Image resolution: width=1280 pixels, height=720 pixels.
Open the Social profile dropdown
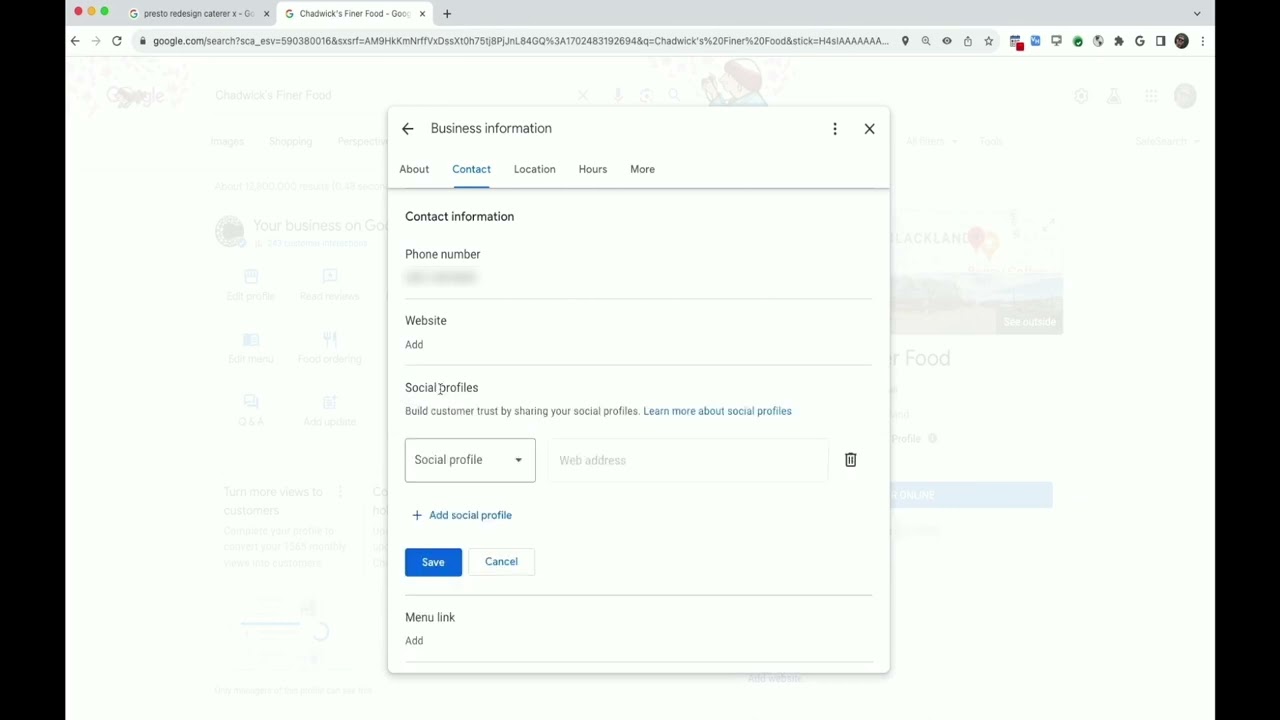pos(470,460)
